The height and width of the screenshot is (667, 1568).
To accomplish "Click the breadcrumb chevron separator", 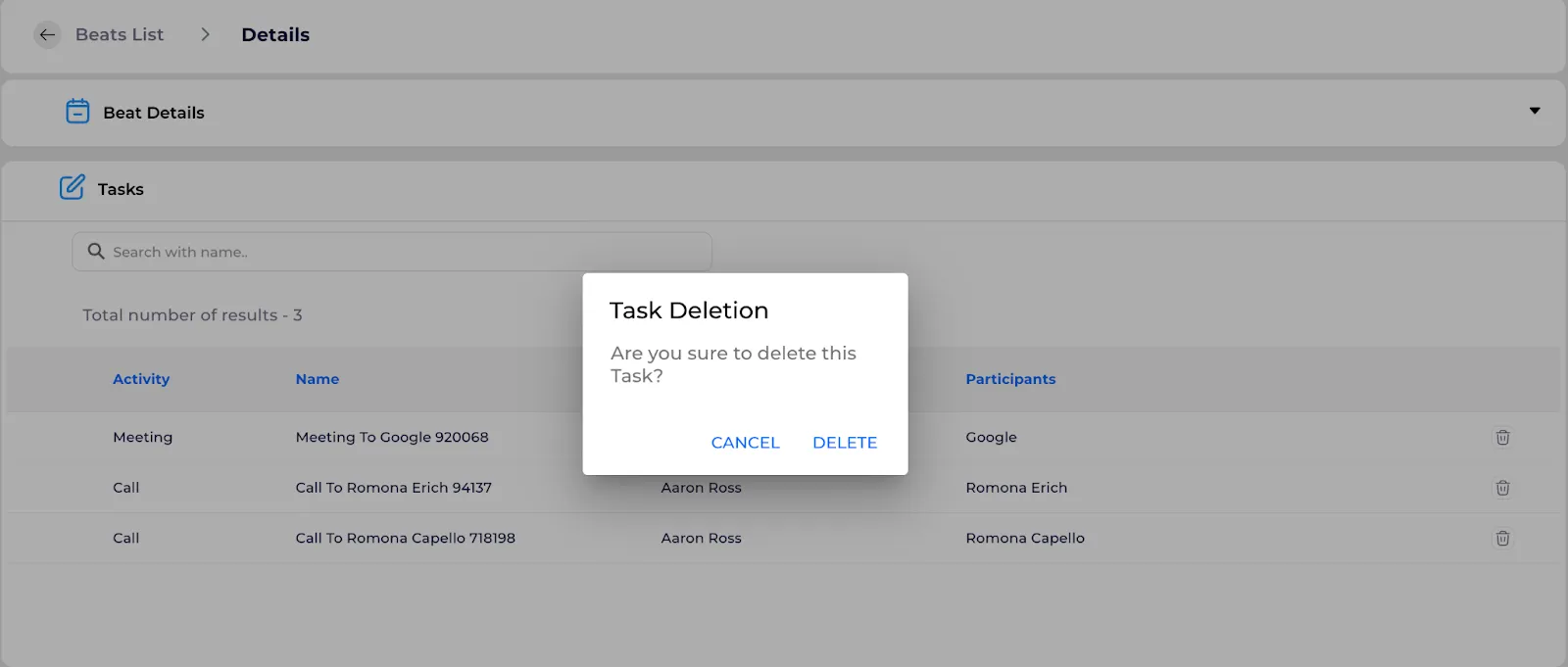I will click(205, 35).
